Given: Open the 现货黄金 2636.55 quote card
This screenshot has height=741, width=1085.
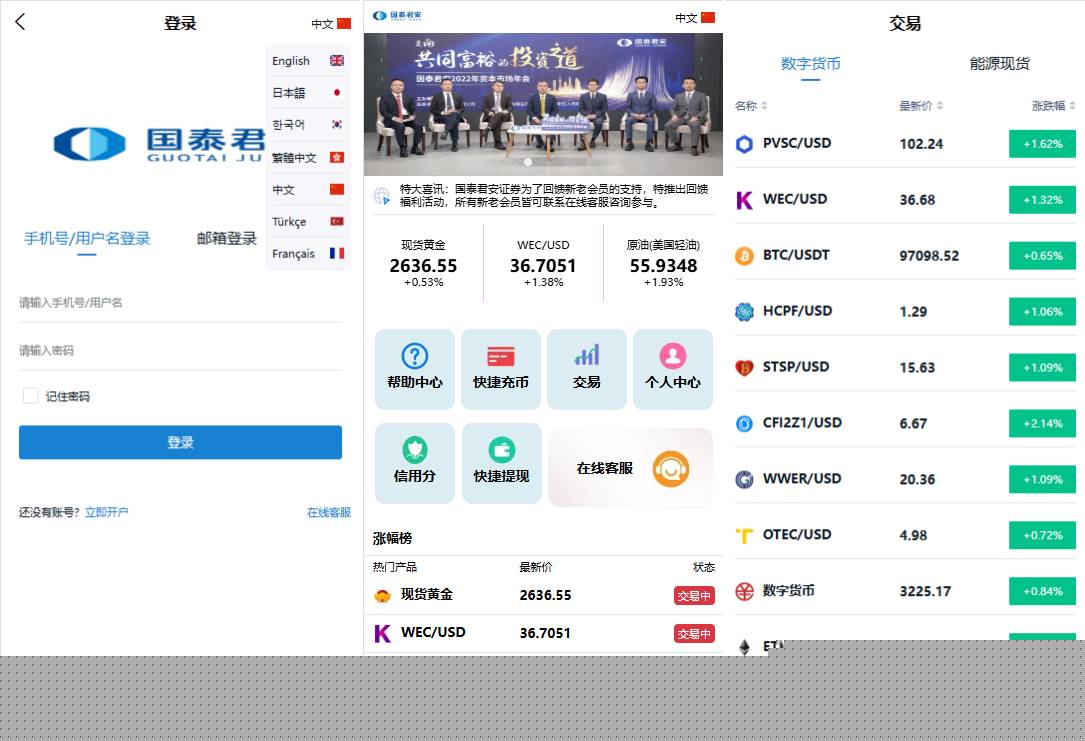Looking at the screenshot, I should click(x=423, y=264).
